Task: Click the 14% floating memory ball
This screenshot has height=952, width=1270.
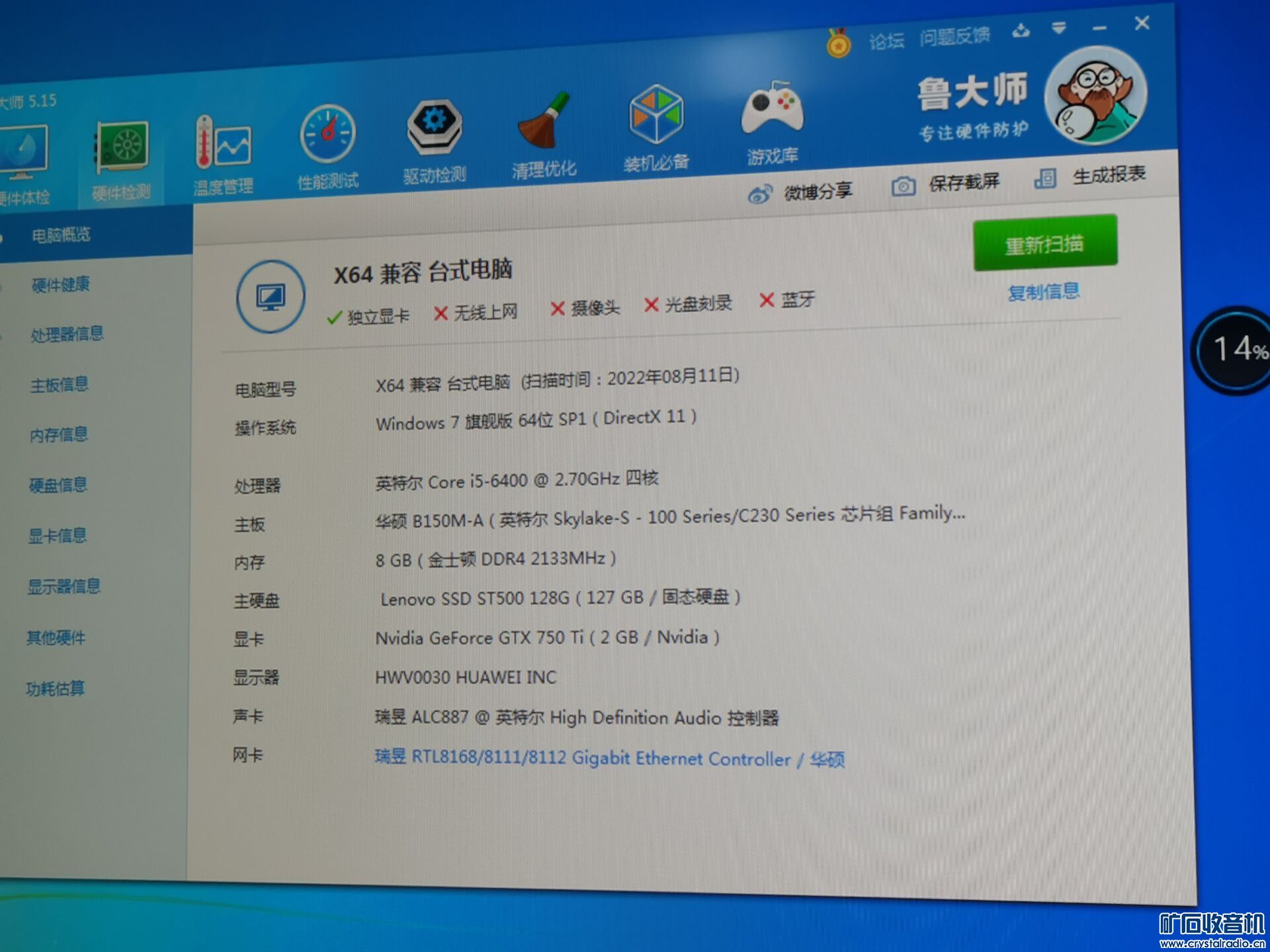Action: tap(1233, 350)
